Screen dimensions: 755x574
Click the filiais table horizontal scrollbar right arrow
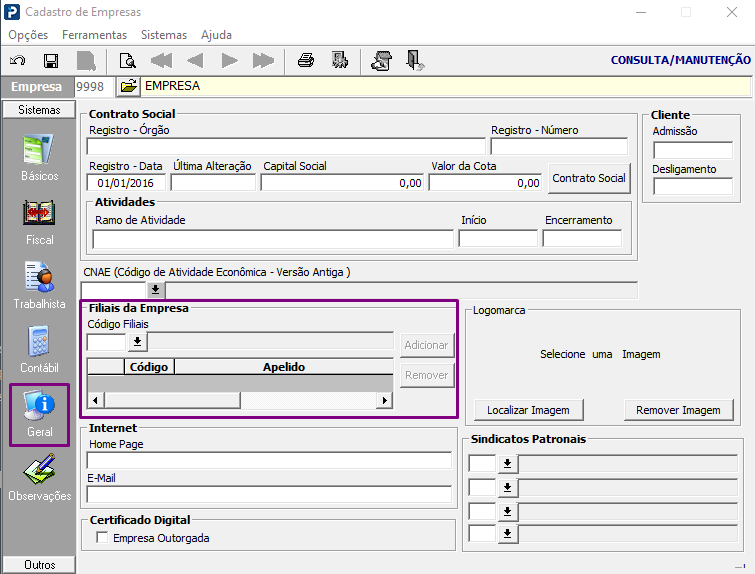tap(383, 400)
